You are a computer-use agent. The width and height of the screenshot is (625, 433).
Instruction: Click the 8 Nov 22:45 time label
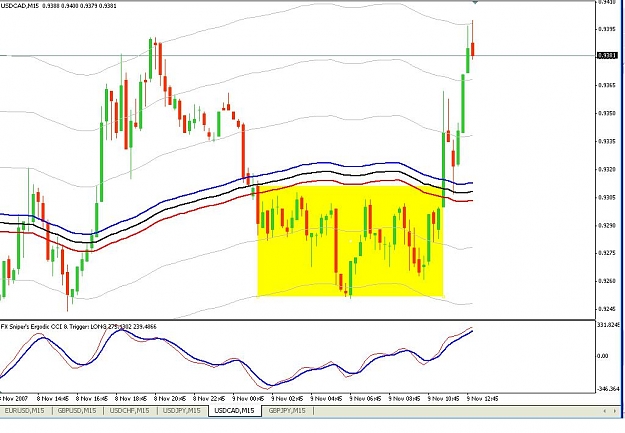(209, 398)
